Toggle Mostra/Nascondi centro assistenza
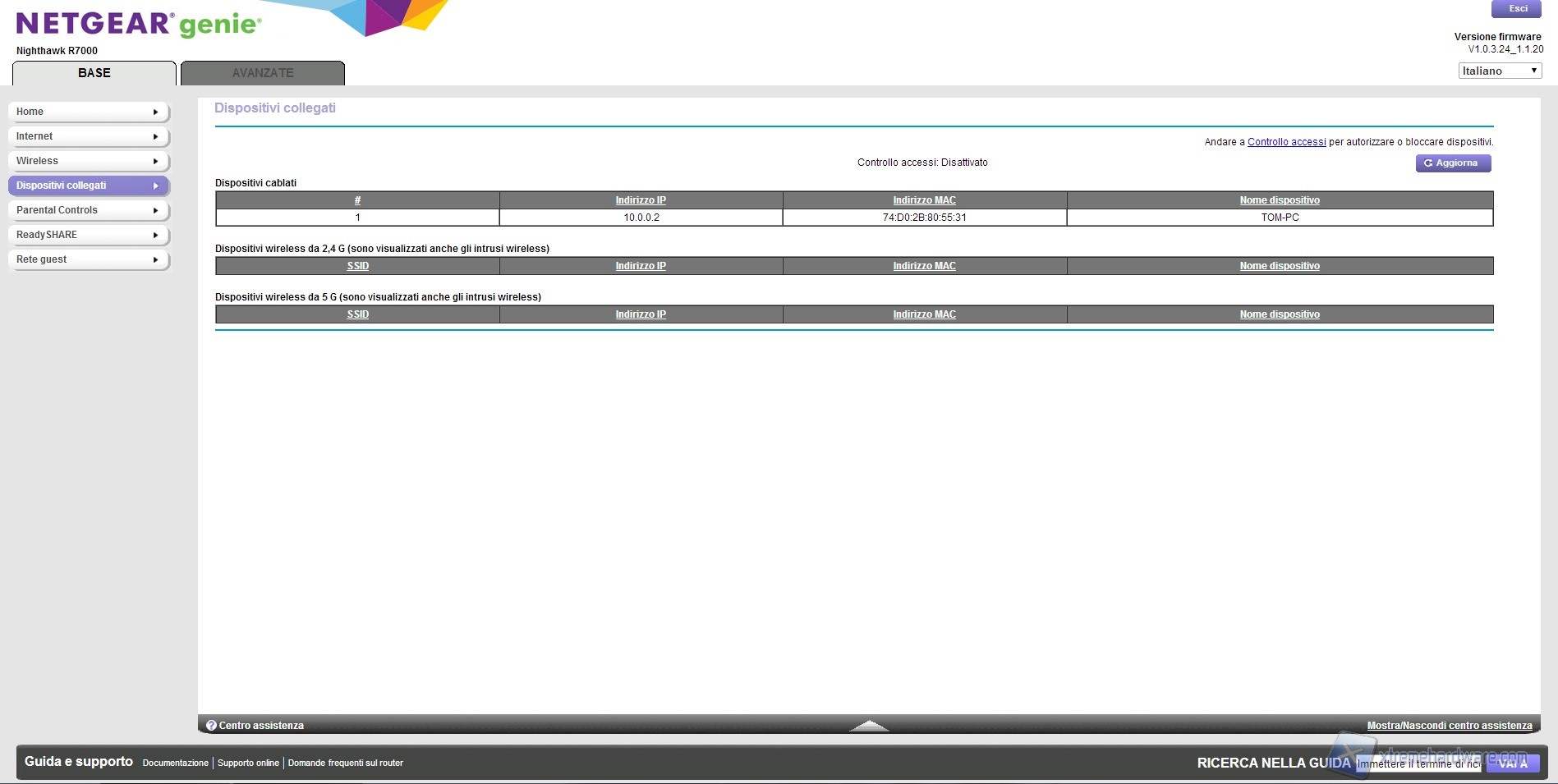The height and width of the screenshot is (784, 1558). (1449, 726)
